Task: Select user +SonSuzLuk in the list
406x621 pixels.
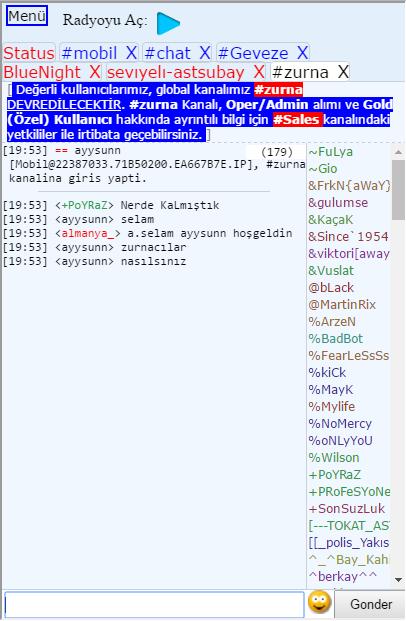Action: (x=346, y=509)
